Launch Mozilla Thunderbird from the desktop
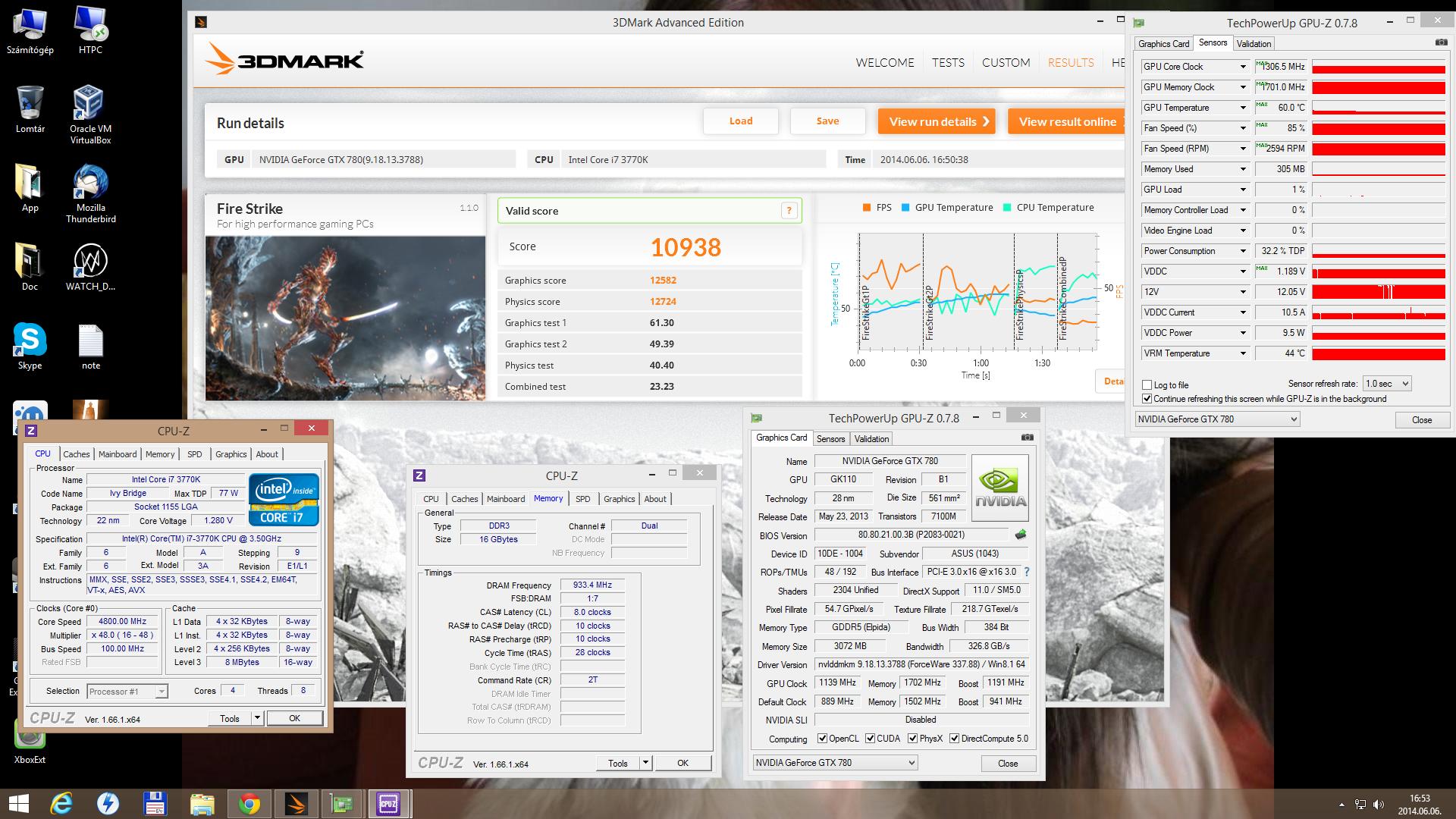 click(x=90, y=193)
